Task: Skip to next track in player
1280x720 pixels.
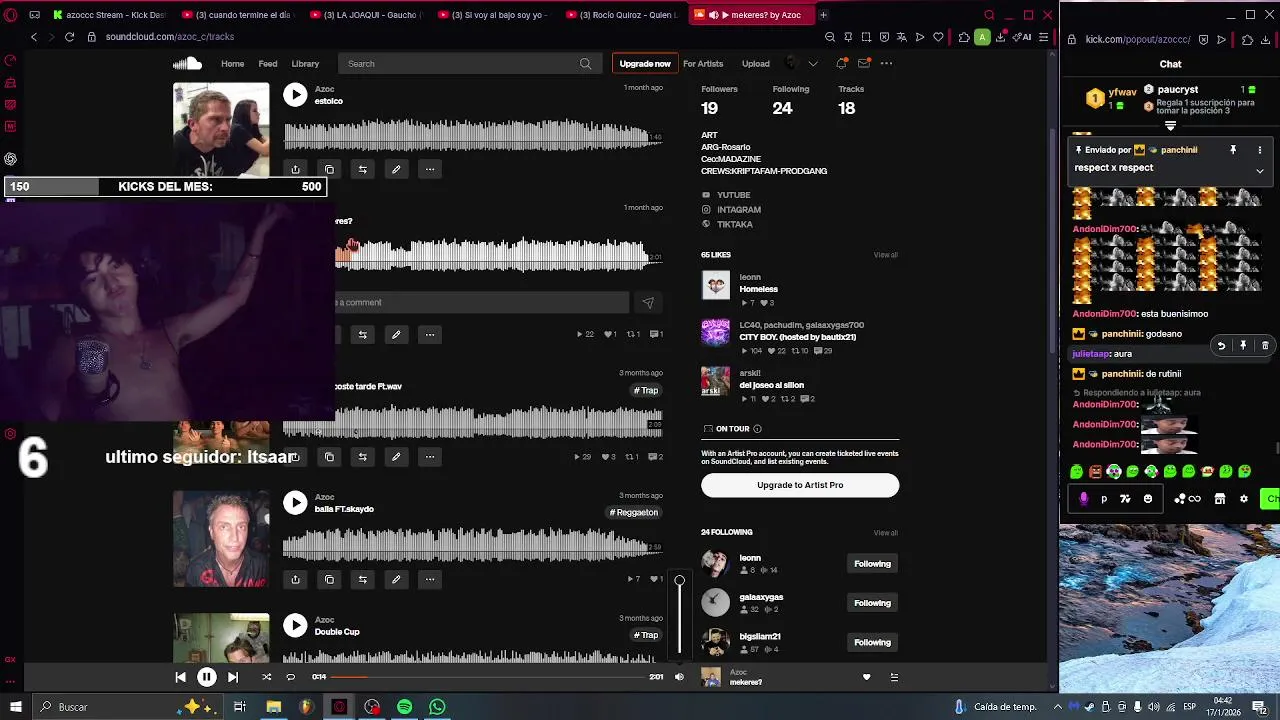Action: click(x=233, y=677)
